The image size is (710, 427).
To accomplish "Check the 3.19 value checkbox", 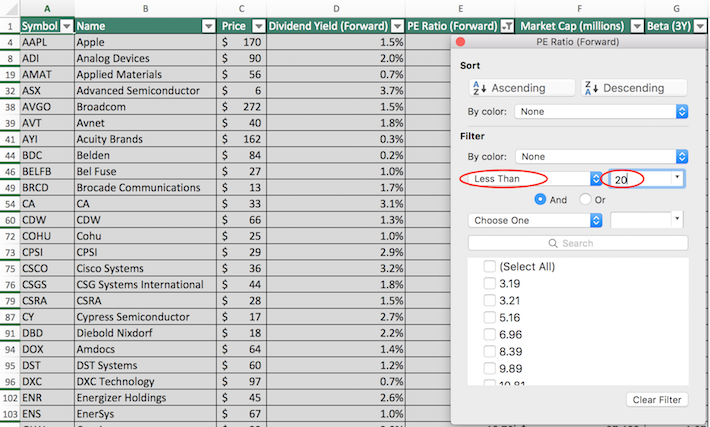I will (x=489, y=284).
